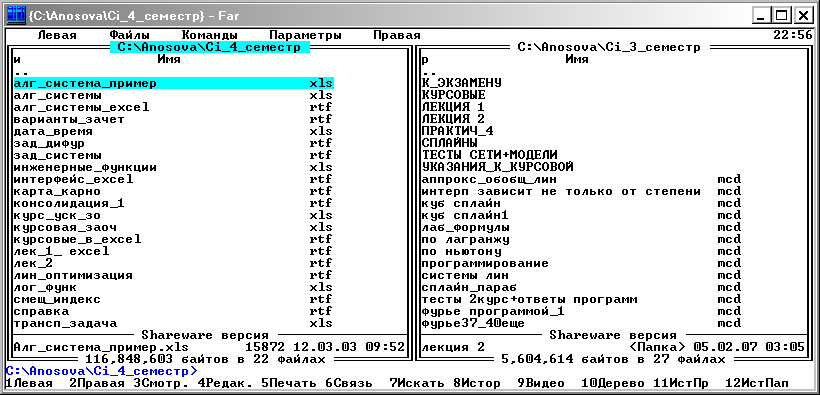Image resolution: width=820 pixels, height=395 pixels.
Task: Go to parent folder in left panel
Action: (x=21, y=72)
